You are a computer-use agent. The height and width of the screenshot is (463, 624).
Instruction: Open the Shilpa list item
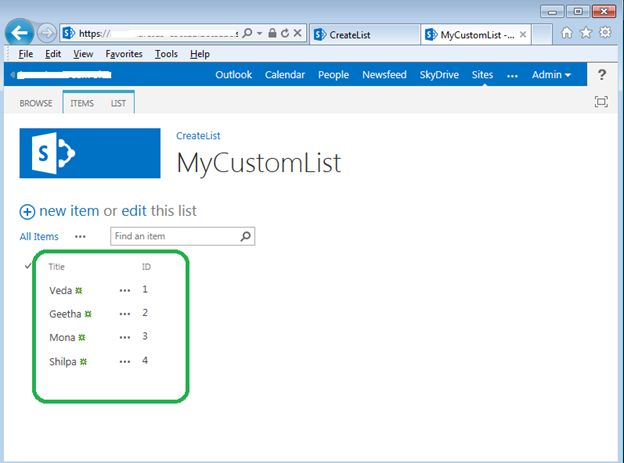point(63,361)
